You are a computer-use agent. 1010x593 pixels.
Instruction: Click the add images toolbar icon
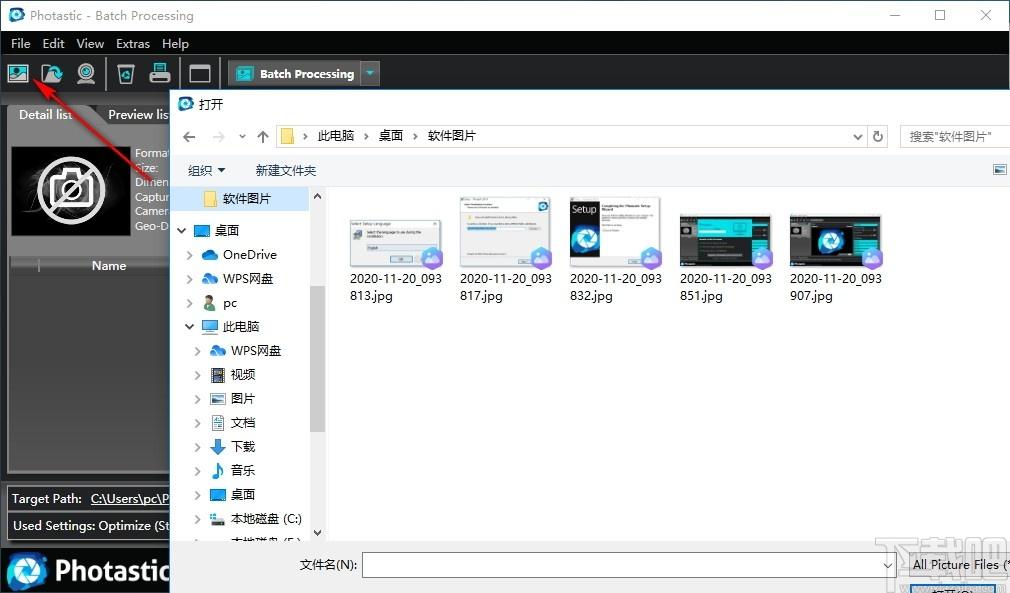pyautogui.click(x=18, y=73)
